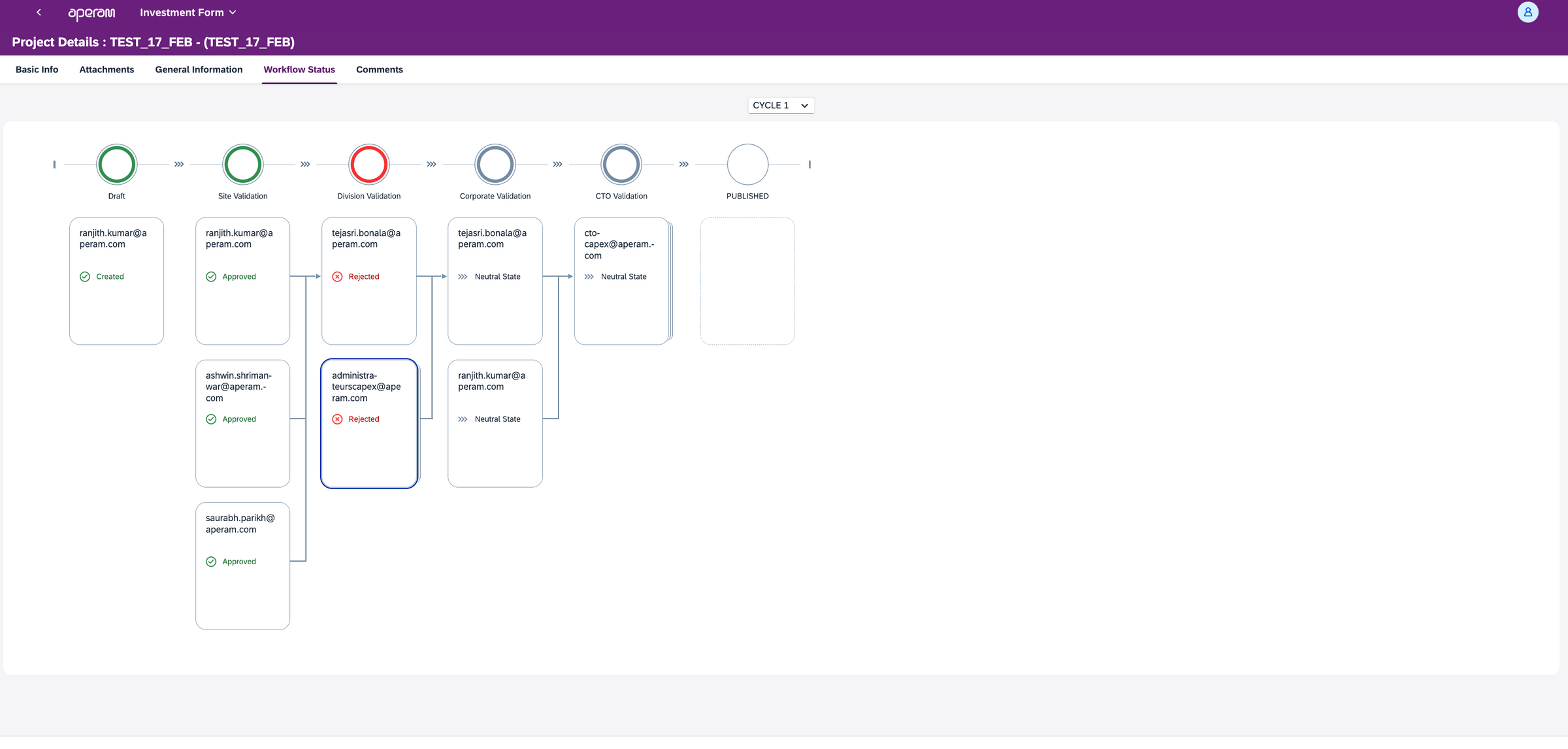Expand the Investment Form menu chevron
This screenshot has width=1568, height=749.
pyautogui.click(x=233, y=12)
